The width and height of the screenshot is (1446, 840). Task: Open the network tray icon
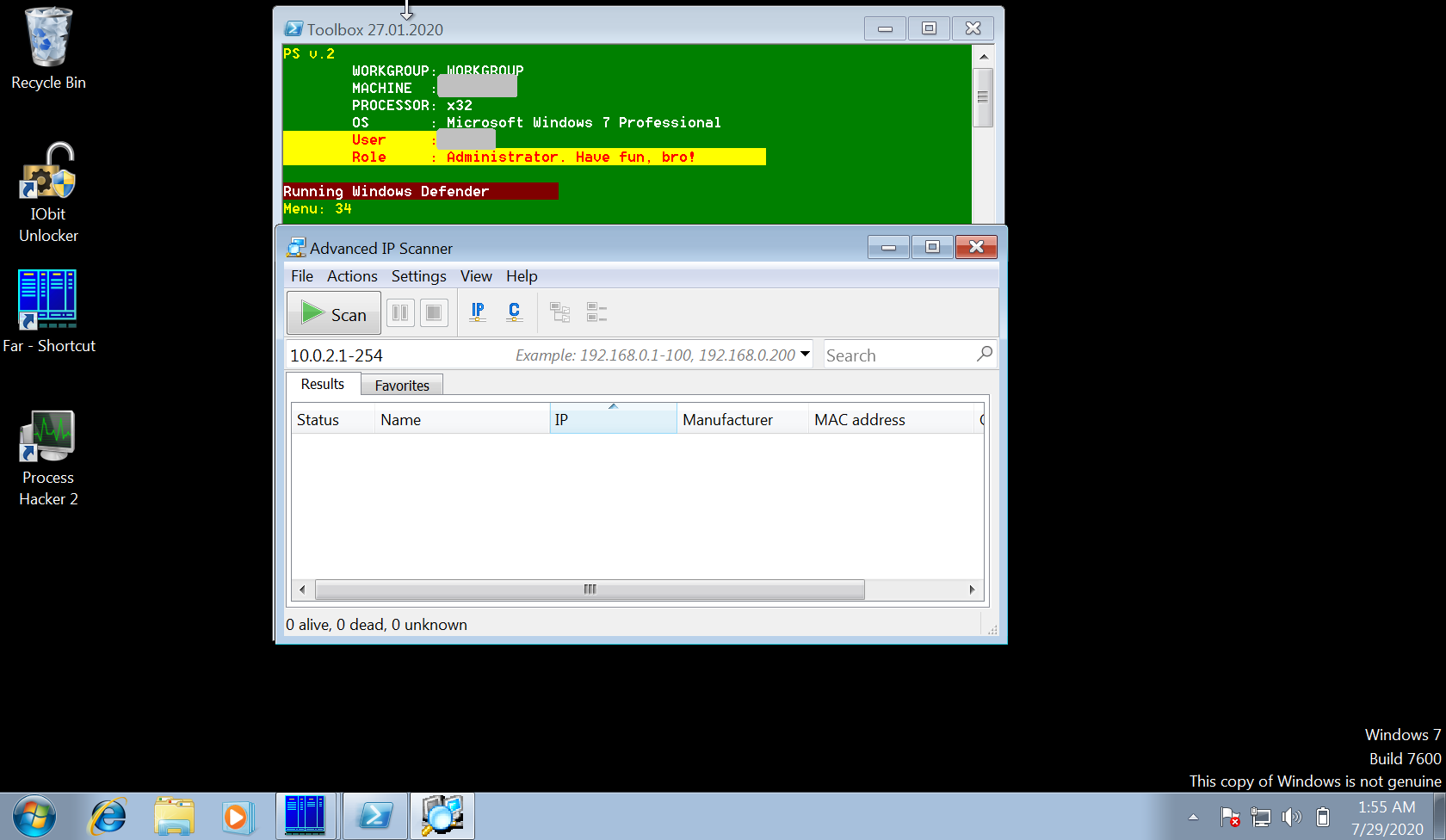pos(1261,817)
